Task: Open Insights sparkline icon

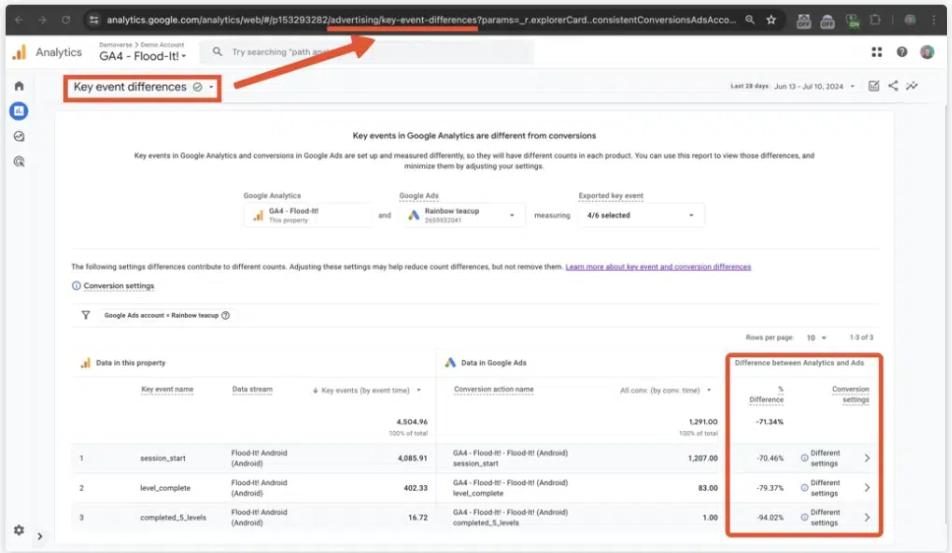Action: click(912, 86)
